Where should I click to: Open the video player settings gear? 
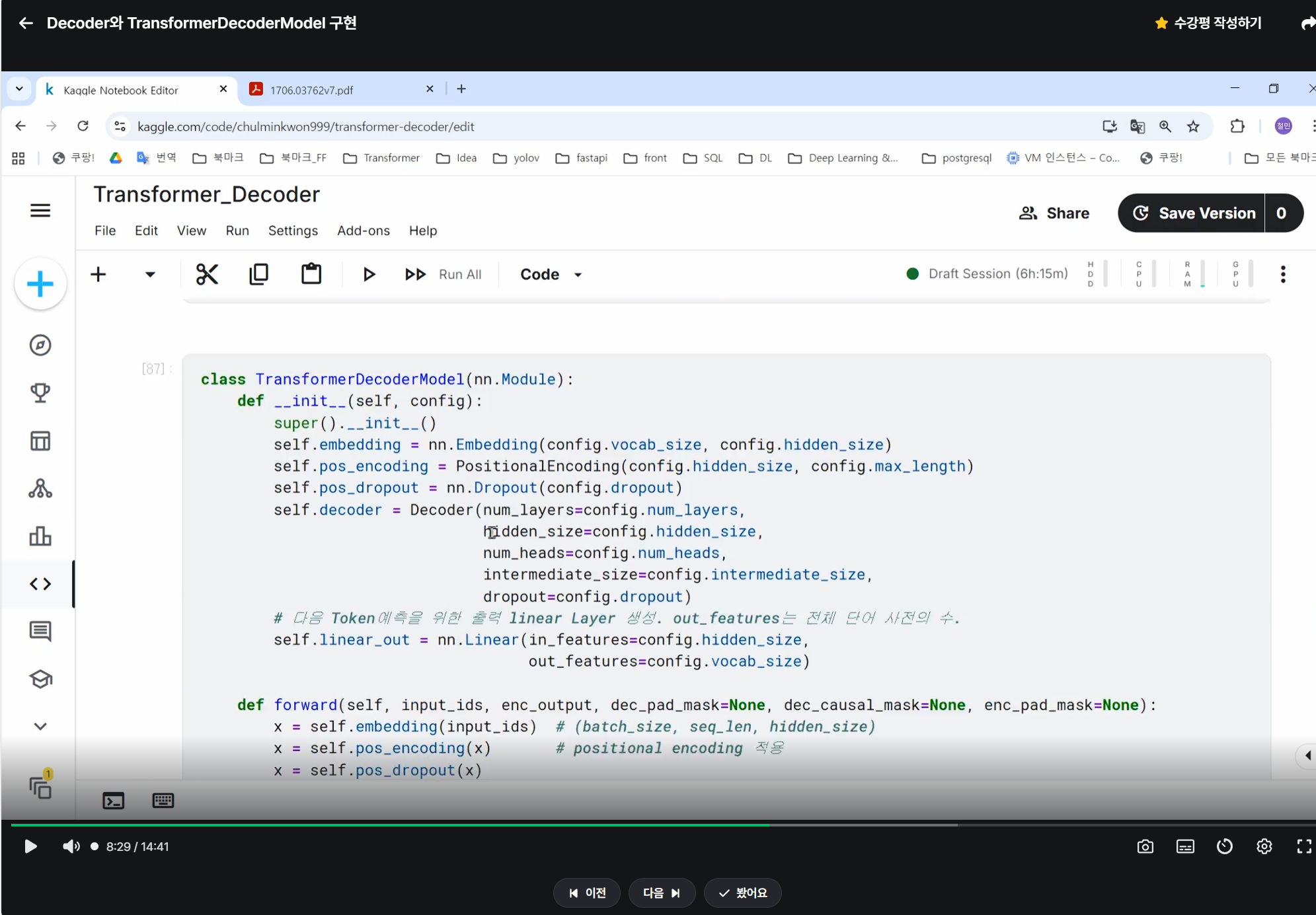(x=1264, y=847)
